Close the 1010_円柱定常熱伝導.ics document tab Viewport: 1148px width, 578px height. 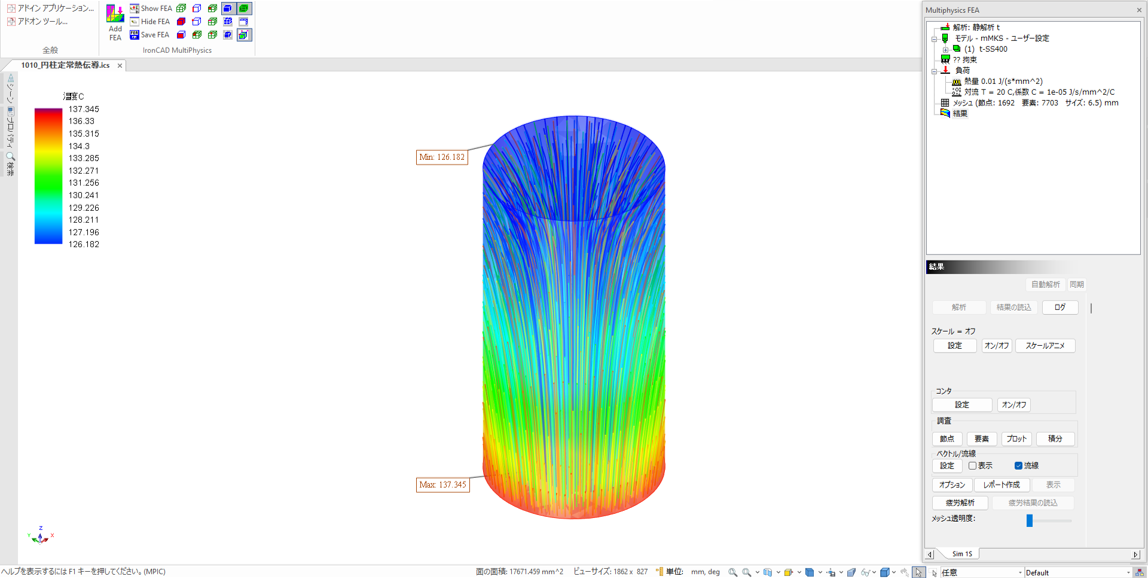pyautogui.click(x=120, y=66)
